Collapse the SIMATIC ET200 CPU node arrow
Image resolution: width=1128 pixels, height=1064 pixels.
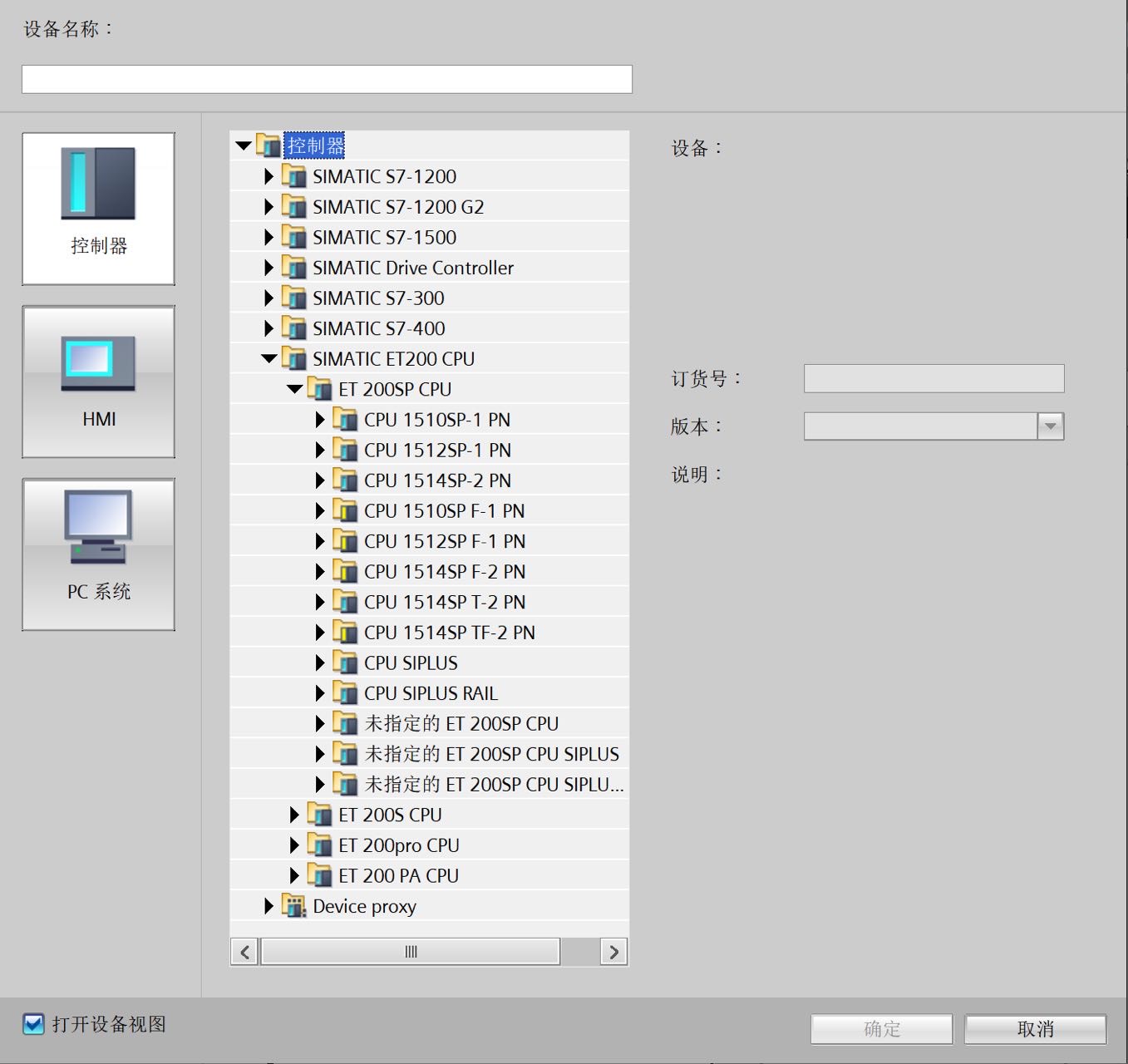[x=268, y=359]
